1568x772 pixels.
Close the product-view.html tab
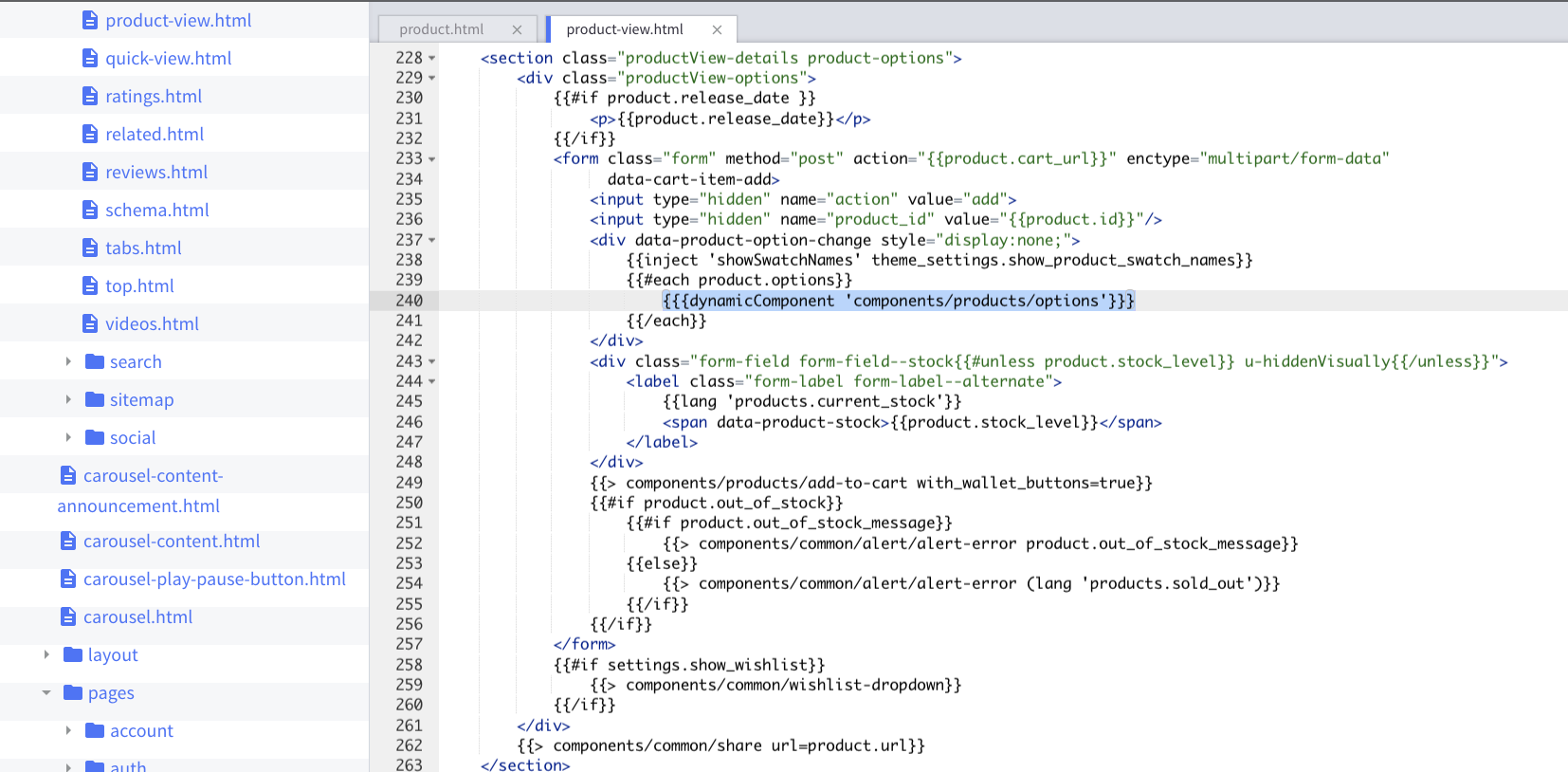[717, 29]
